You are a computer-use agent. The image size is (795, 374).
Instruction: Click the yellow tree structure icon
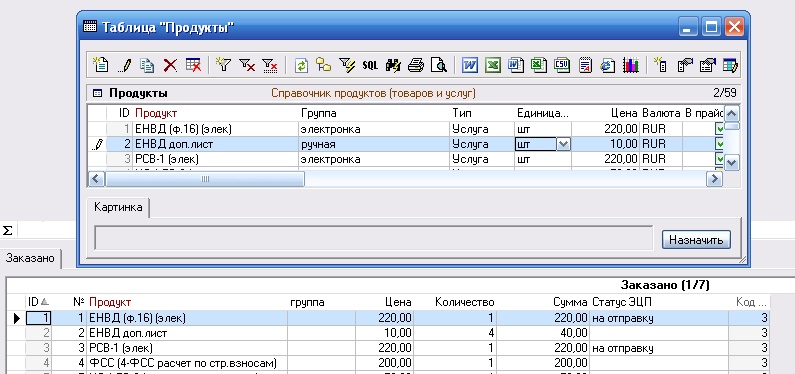click(x=323, y=65)
